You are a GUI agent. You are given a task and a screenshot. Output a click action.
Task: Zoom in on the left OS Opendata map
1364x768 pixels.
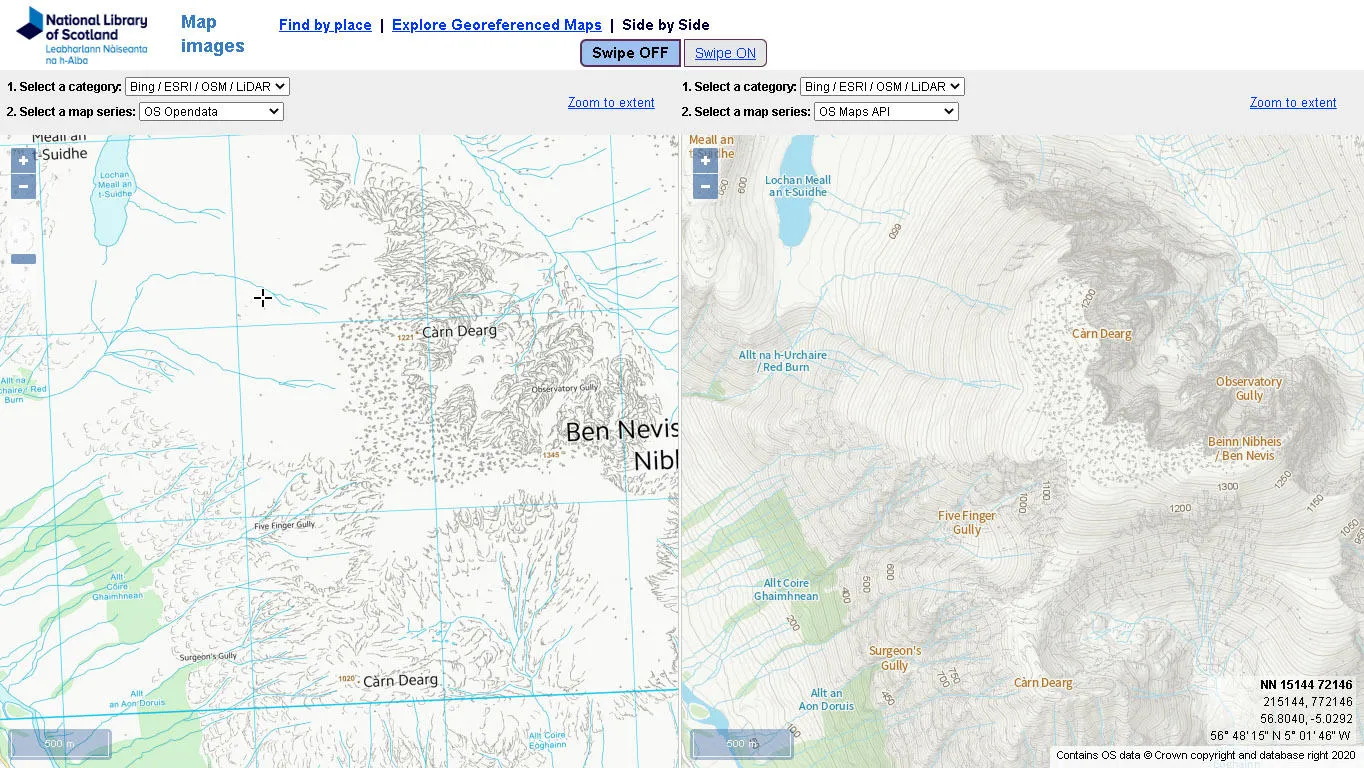tap(22, 160)
